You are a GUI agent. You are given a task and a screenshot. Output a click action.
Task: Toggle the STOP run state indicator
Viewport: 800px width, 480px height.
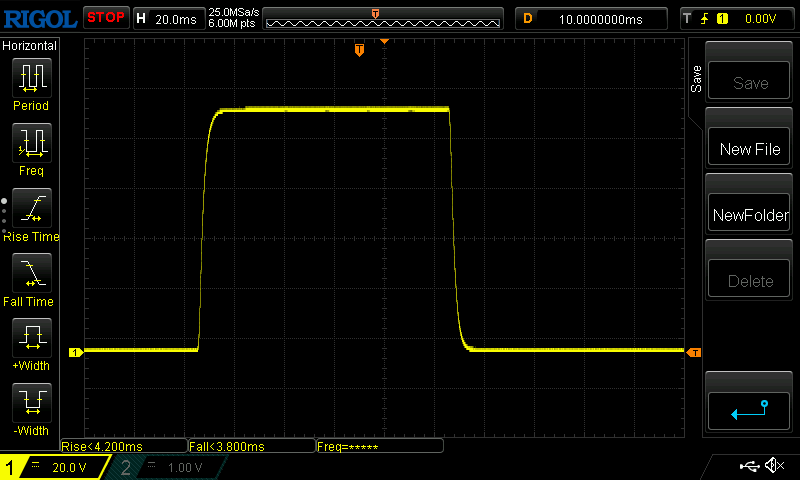[x=105, y=17]
